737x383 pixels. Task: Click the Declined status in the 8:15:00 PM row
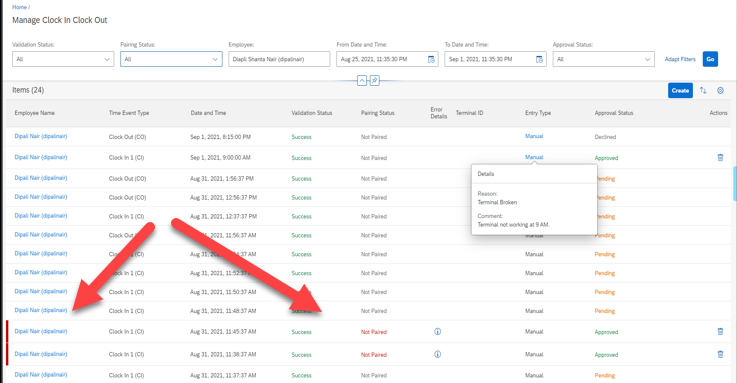(605, 137)
